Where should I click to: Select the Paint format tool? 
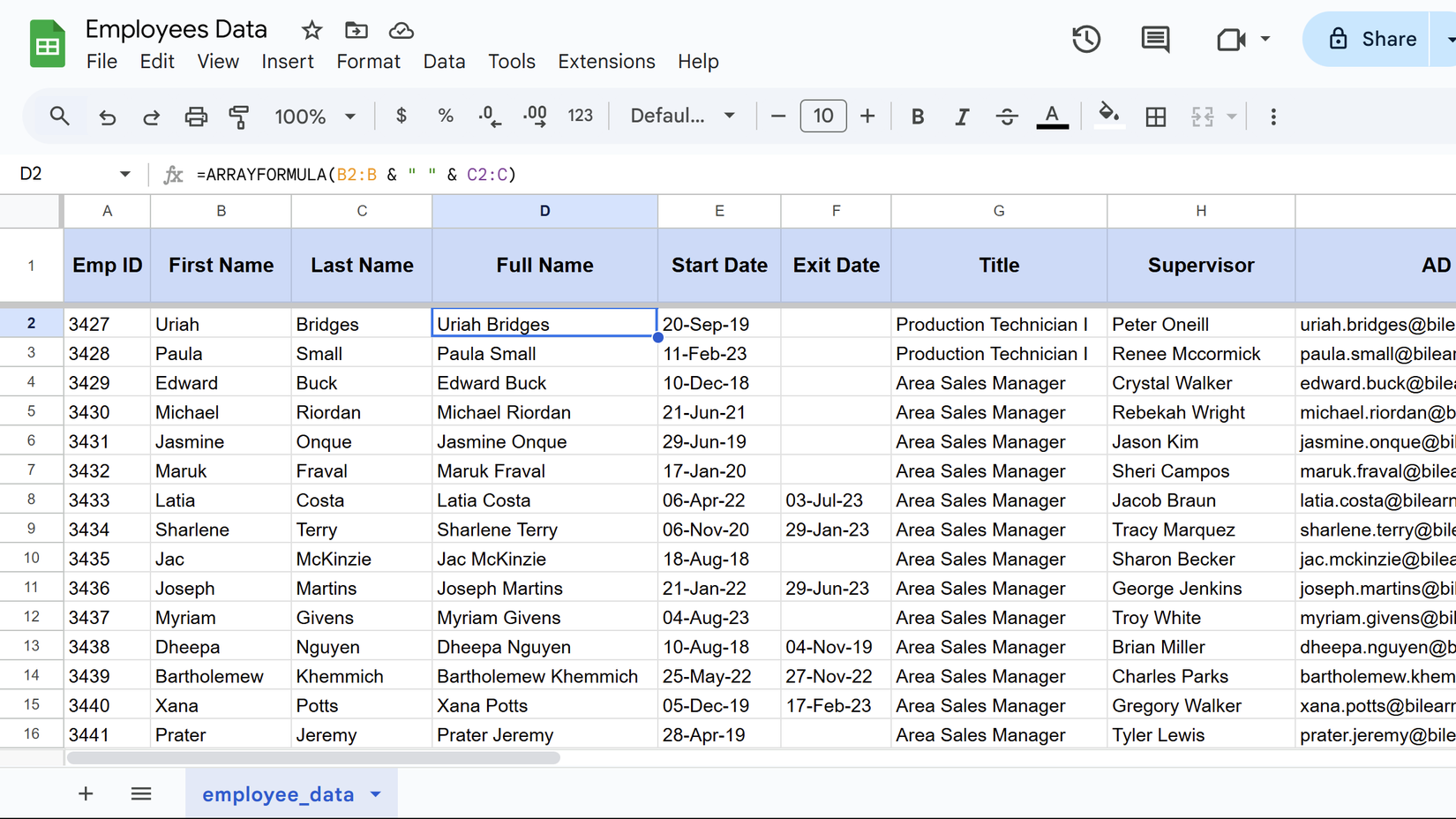(239, 116)
